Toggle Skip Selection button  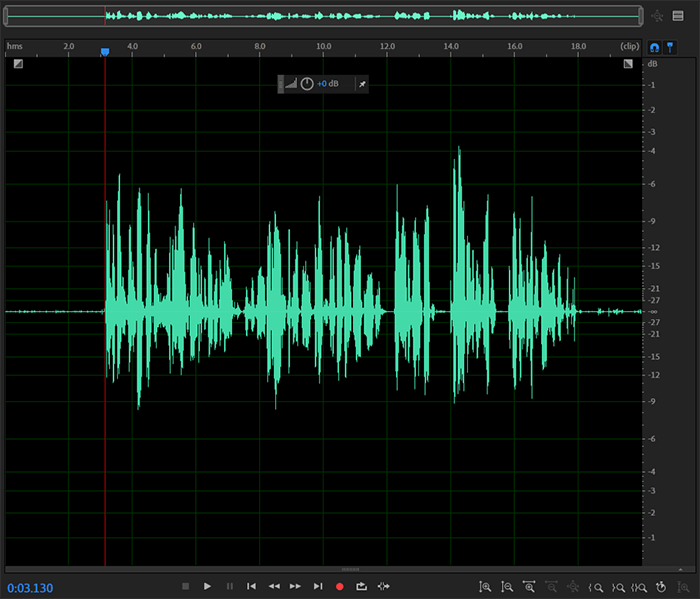pyautogui.click(x=383, y=586)
